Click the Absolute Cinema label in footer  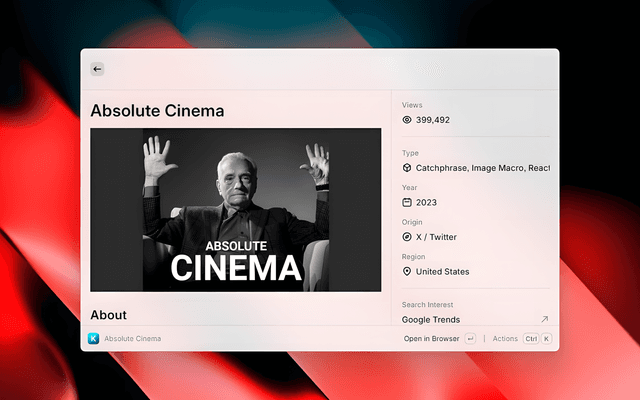132,339
